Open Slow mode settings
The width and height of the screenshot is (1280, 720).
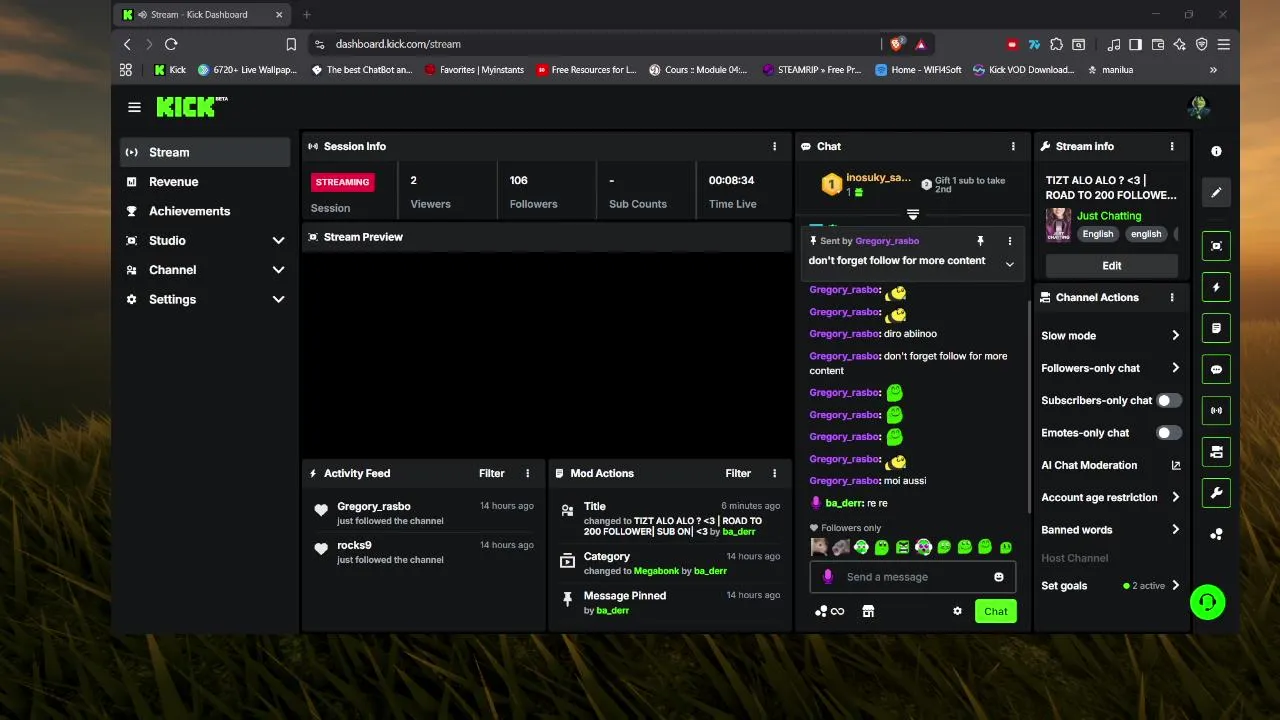tap(1111, 336)
